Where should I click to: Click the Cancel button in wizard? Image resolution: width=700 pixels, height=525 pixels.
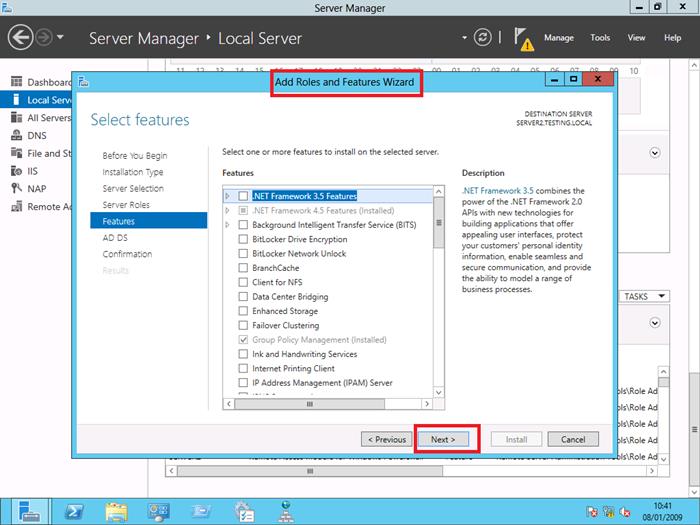click(x=573, y=439)
